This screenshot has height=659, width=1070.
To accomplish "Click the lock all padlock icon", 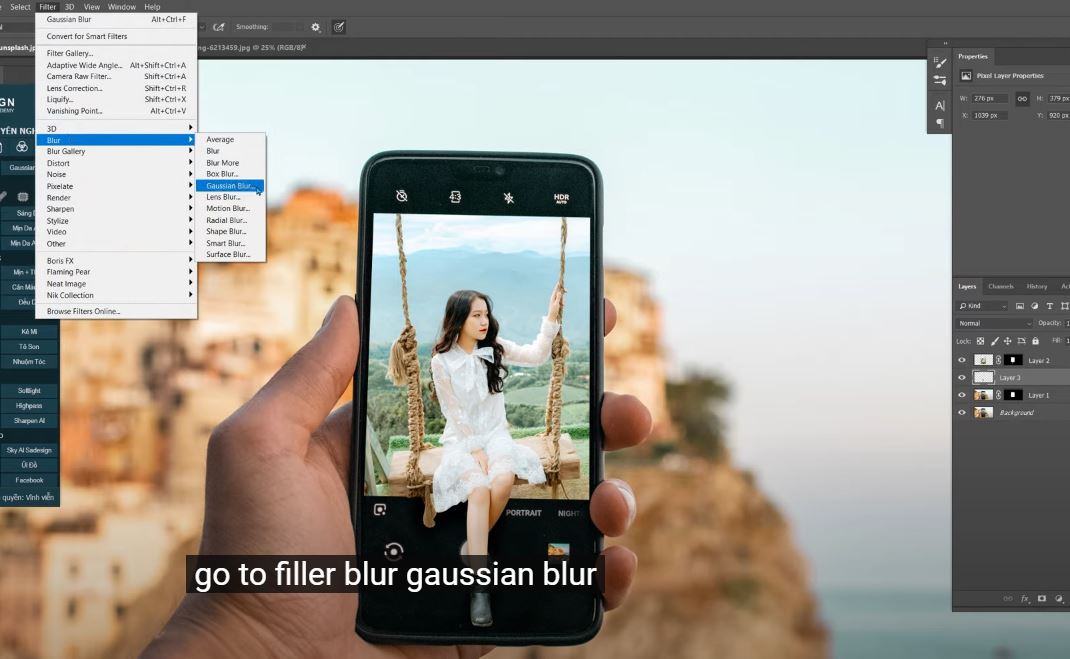I will click(1035, 341).
